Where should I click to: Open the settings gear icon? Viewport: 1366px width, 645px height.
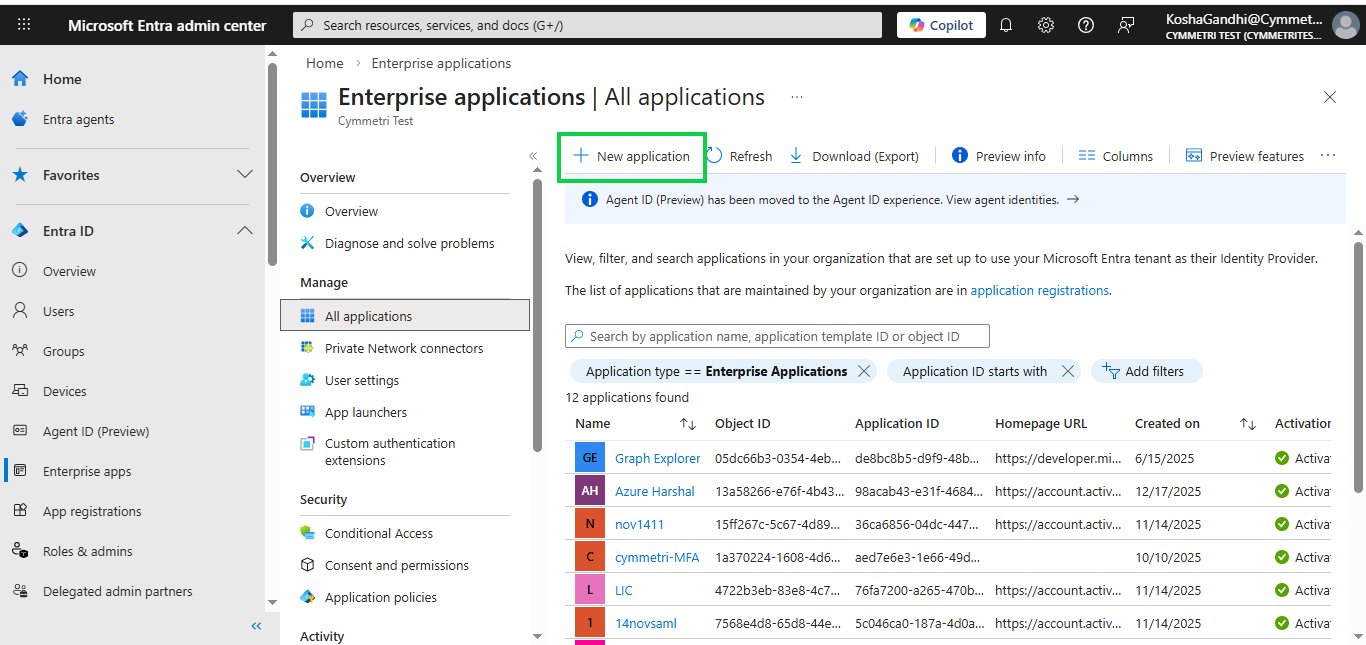(1046, 25)
